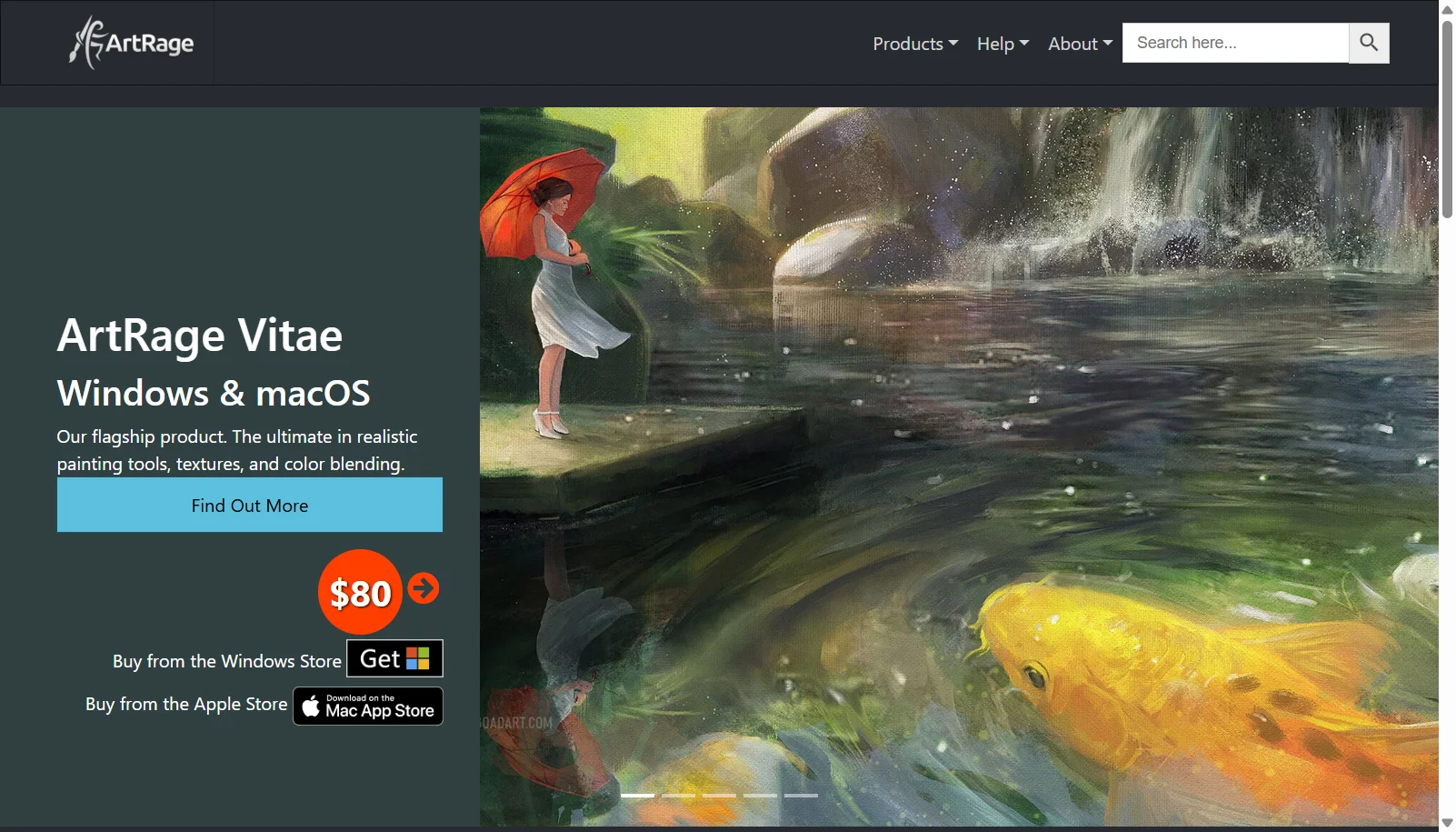The height and width of the screenshot is (832, 1456).
Task: Click the 'Our flagship product' description text
Action: pos(237,450)
